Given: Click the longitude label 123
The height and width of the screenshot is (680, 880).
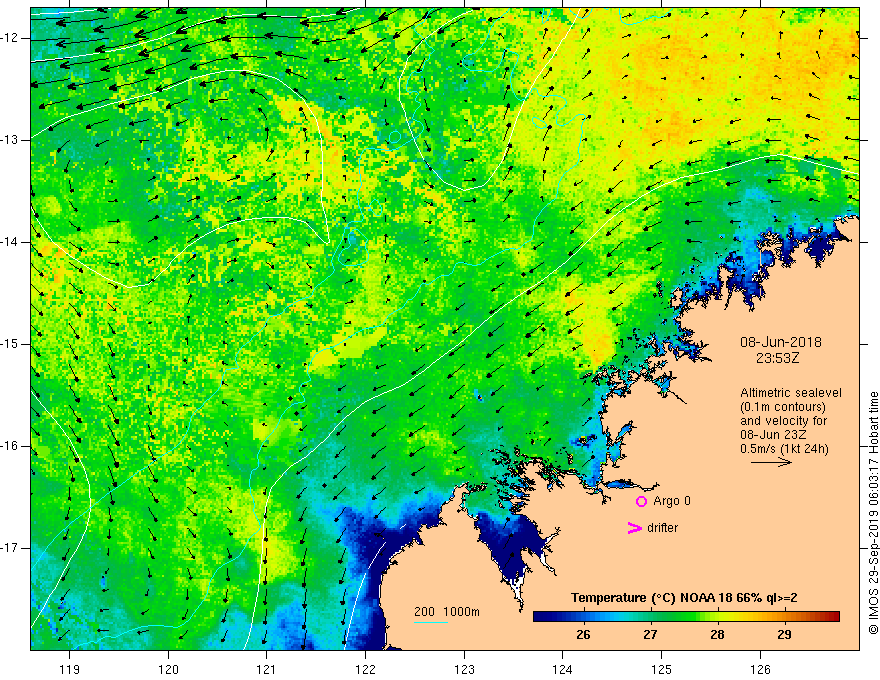Looking at the screenshot, I should [464, 669].
